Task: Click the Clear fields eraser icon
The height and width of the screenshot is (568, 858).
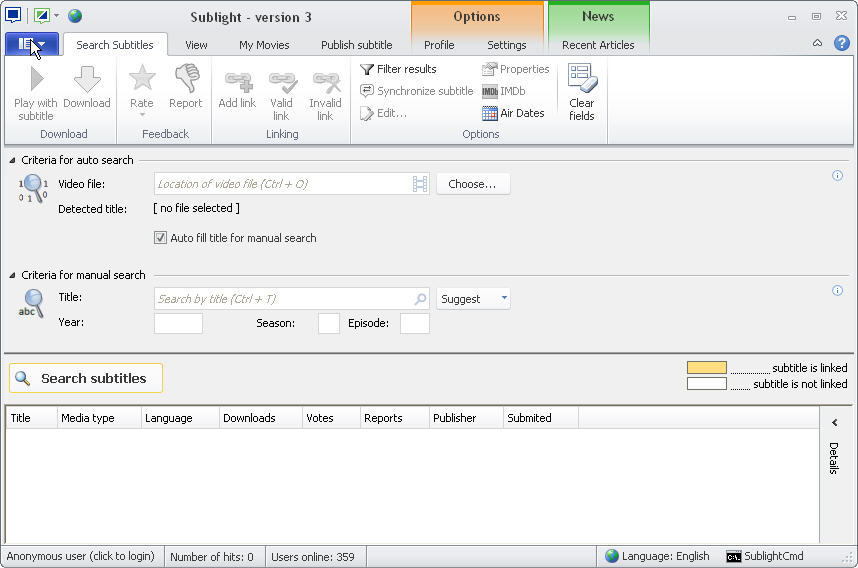Action: pos(582,78)
